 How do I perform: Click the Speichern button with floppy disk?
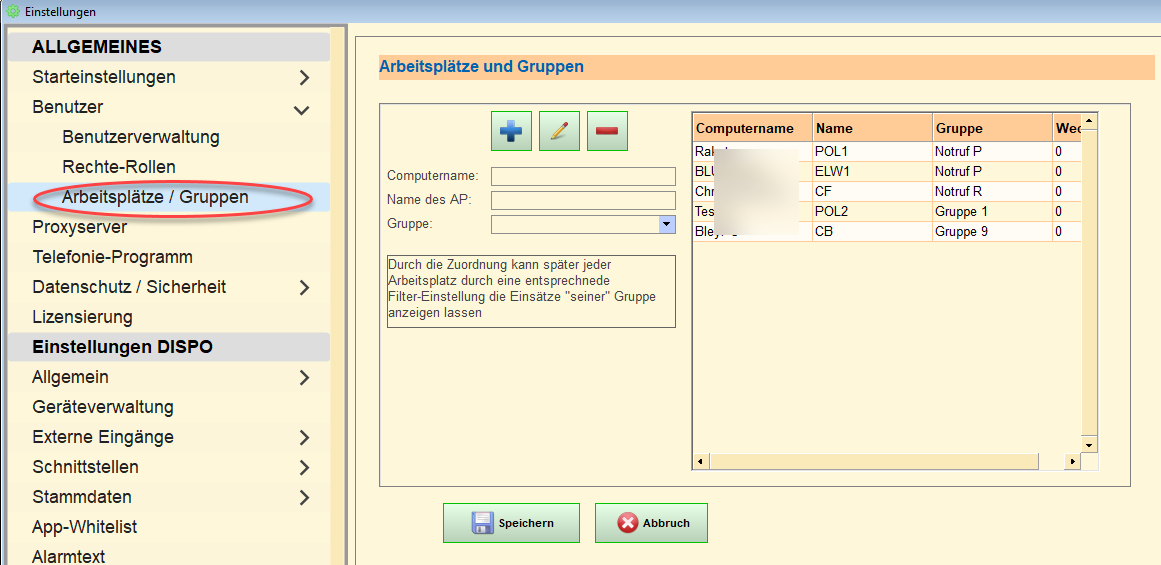[x=511, y=523]
